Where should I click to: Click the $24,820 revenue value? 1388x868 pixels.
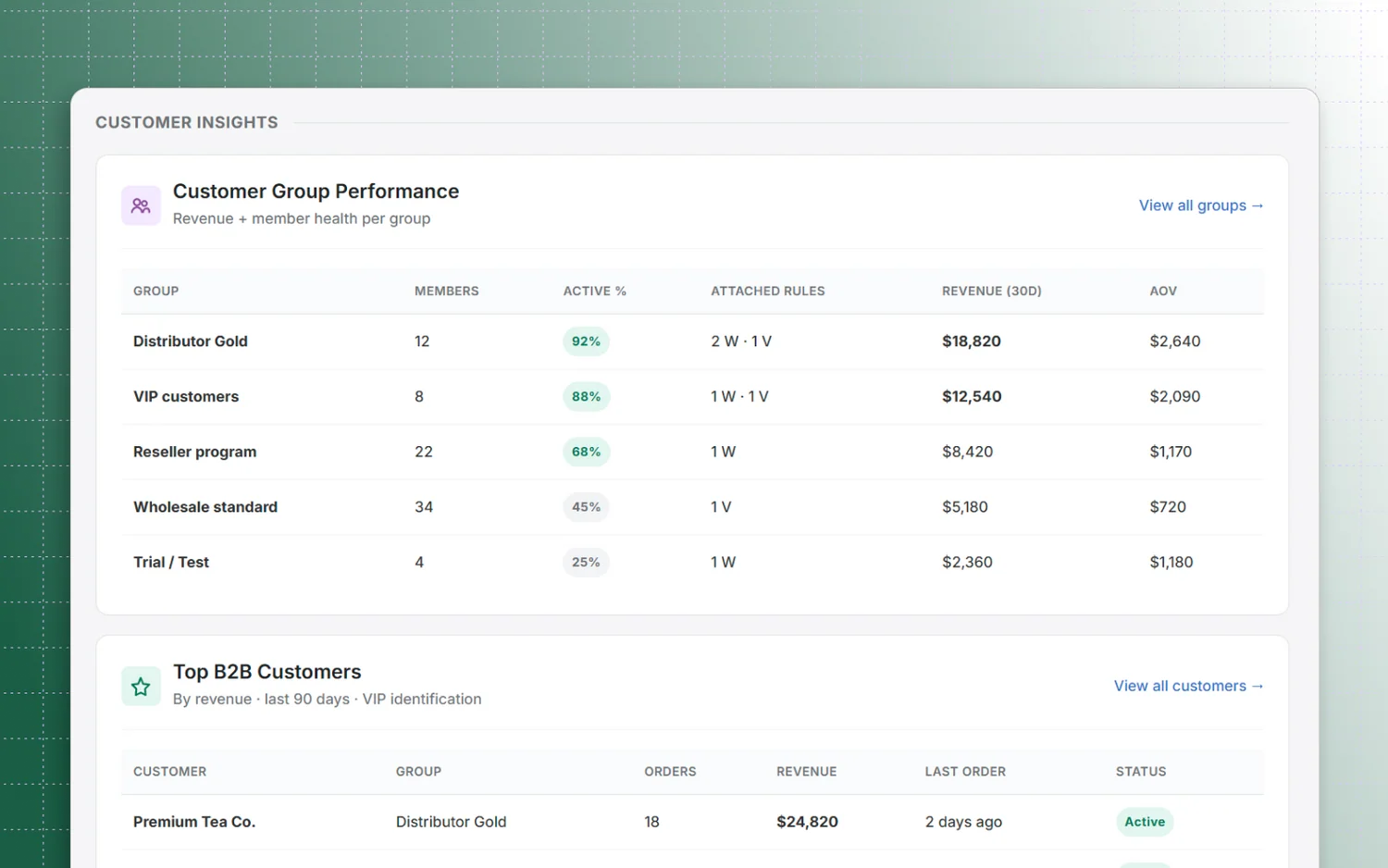pyautogui.click(x=807, y=822)
